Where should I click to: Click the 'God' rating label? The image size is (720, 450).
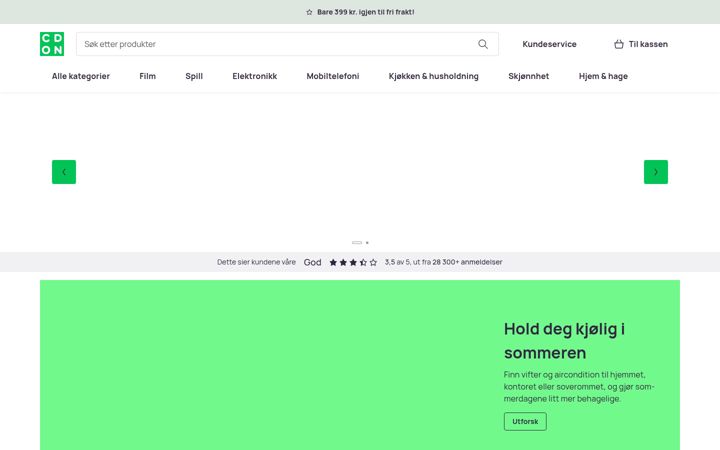(x=312, y=262)
